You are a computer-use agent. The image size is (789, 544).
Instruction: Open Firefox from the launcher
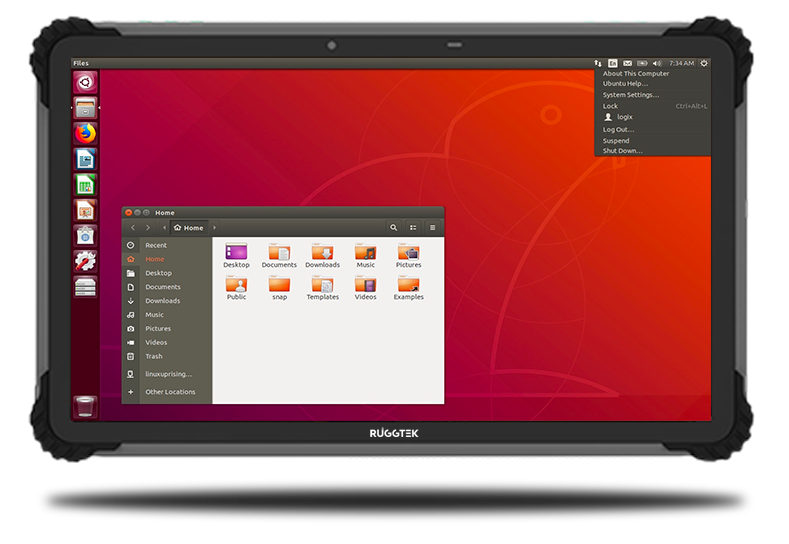click(85, 133)
